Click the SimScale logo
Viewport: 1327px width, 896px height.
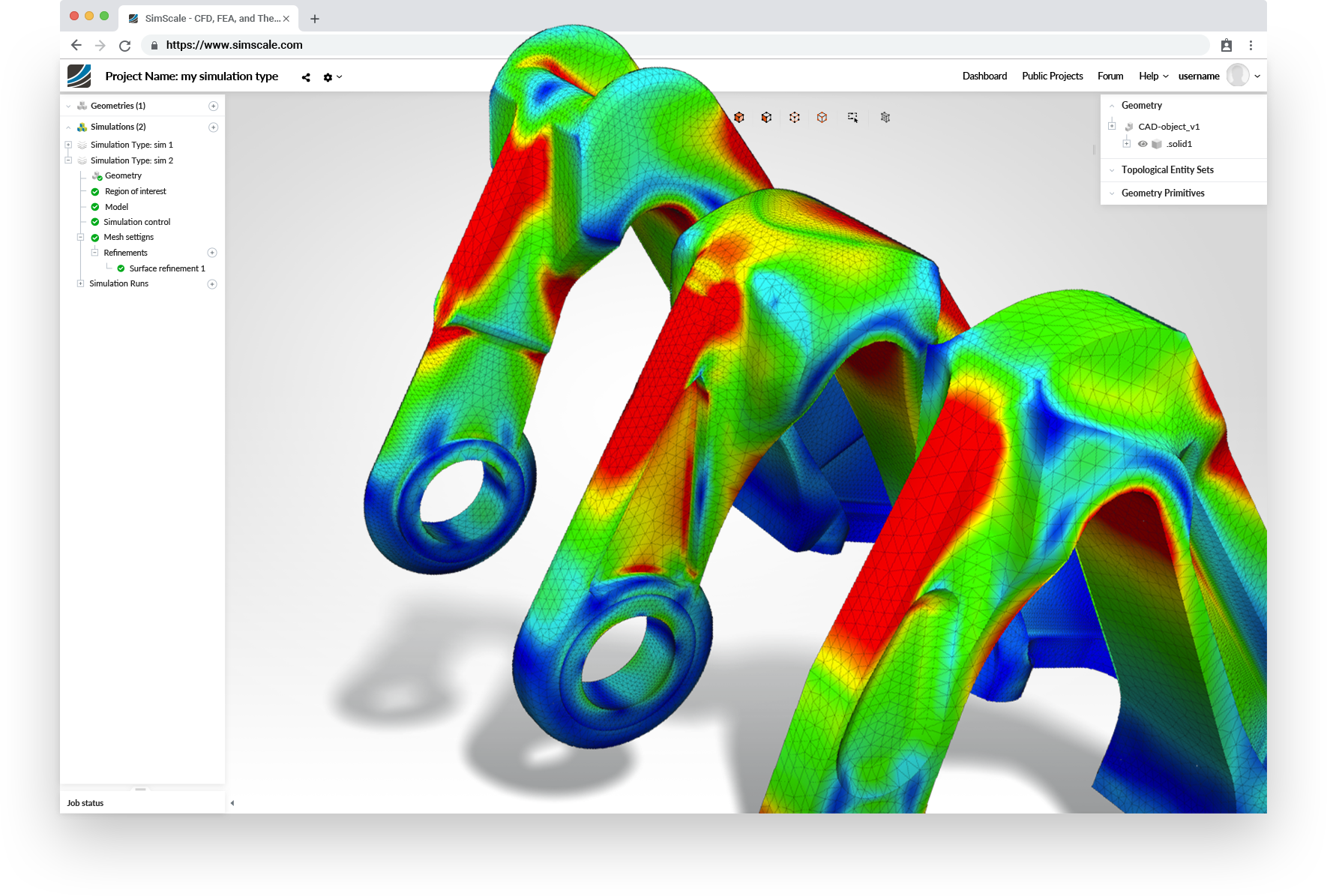point(78,76)
